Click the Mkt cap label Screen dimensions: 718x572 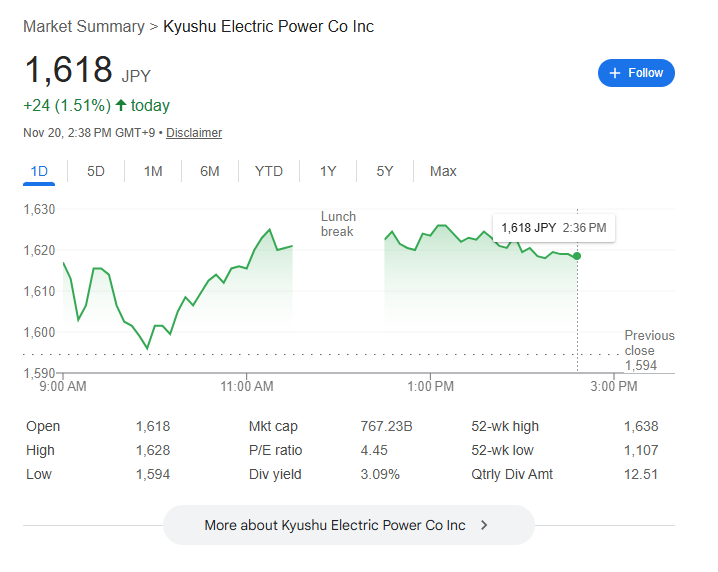[x=273, y=426]
